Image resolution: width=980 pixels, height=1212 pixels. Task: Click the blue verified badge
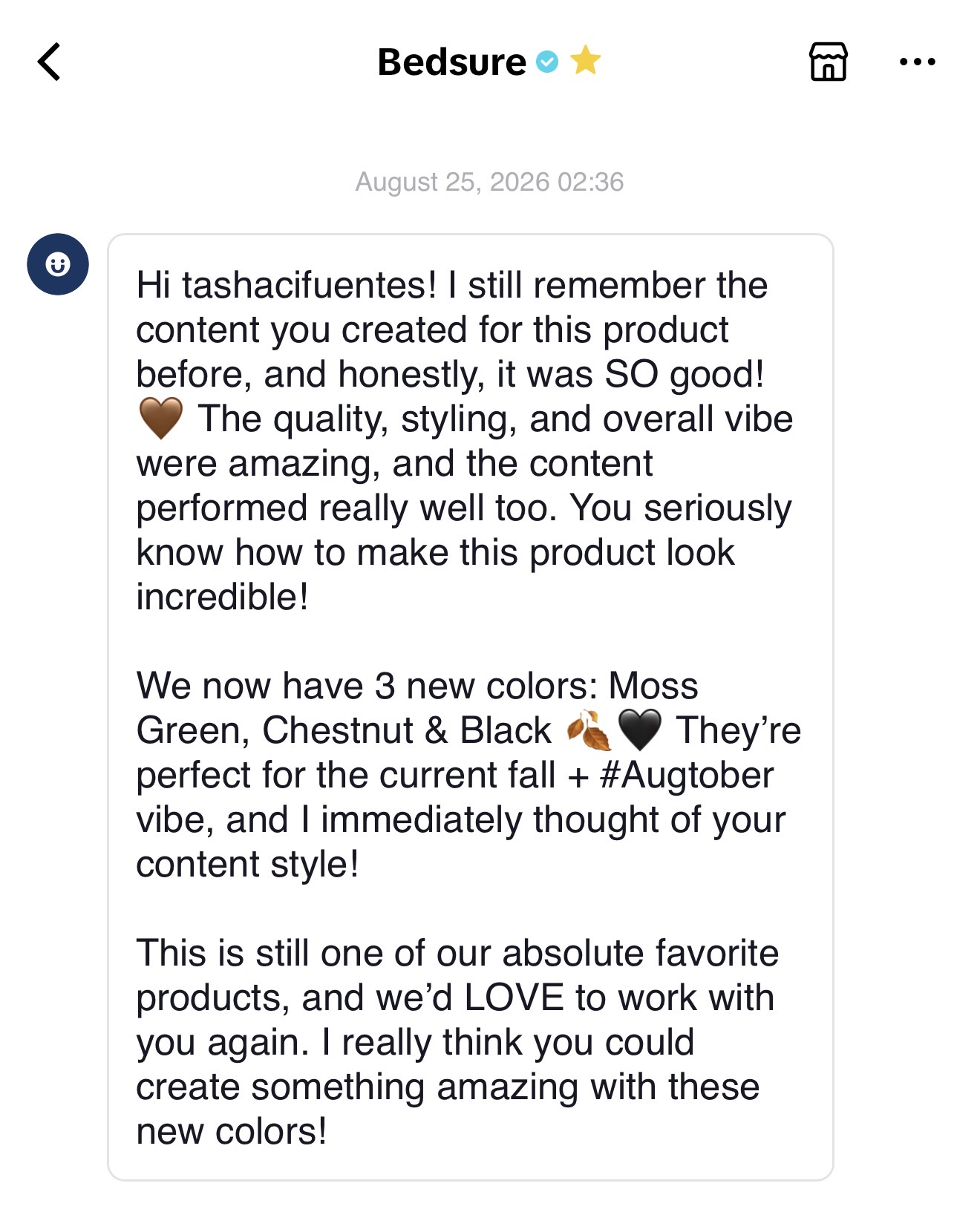point(547,62)
